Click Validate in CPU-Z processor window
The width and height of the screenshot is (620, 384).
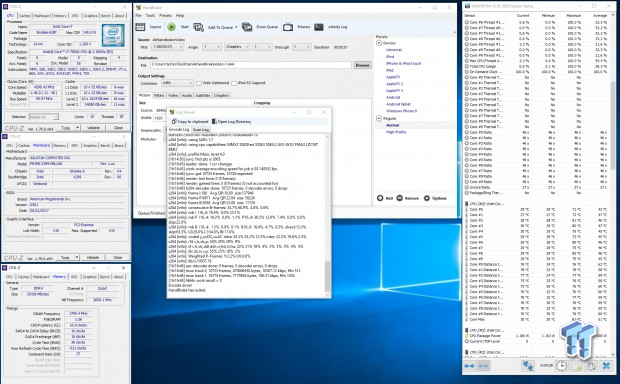tap(93, 128)
